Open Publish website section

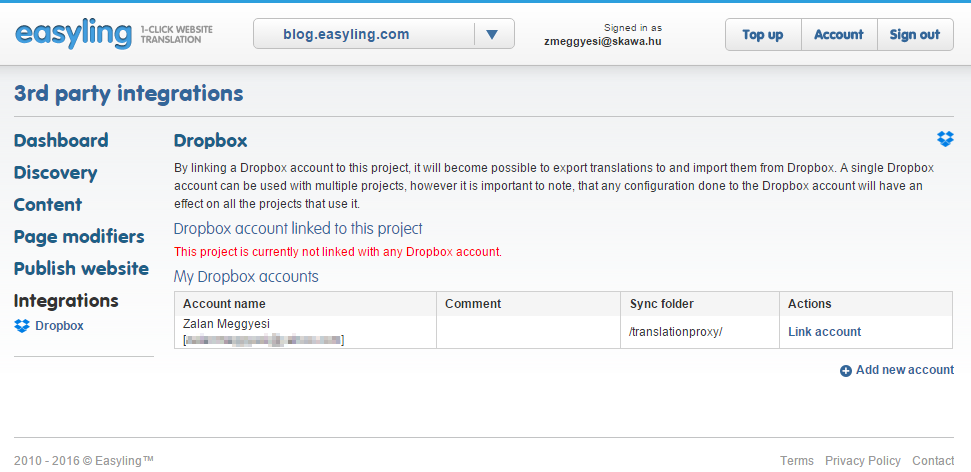pos(81,269)
